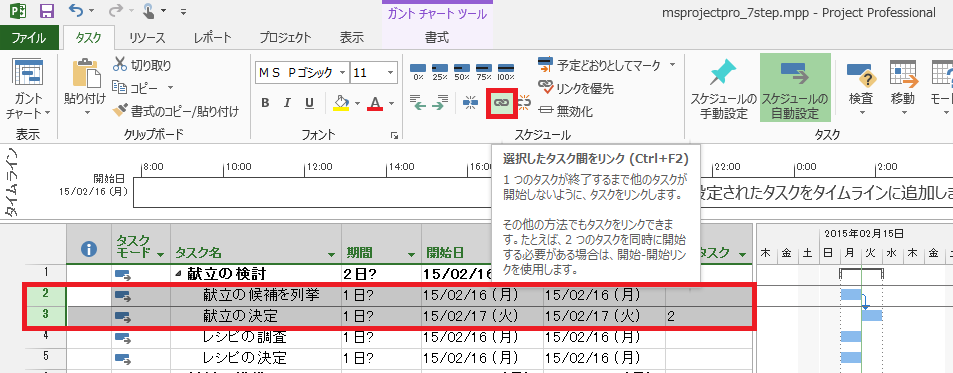Select row header 2
Viewport: 953px width, 373px height.
click(x=45, y=295)
